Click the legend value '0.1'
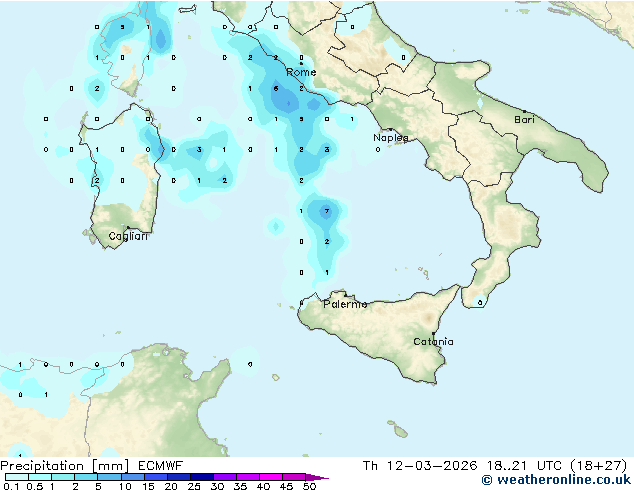This screenshot has height=490, width=634. click(x=11, y=486)
